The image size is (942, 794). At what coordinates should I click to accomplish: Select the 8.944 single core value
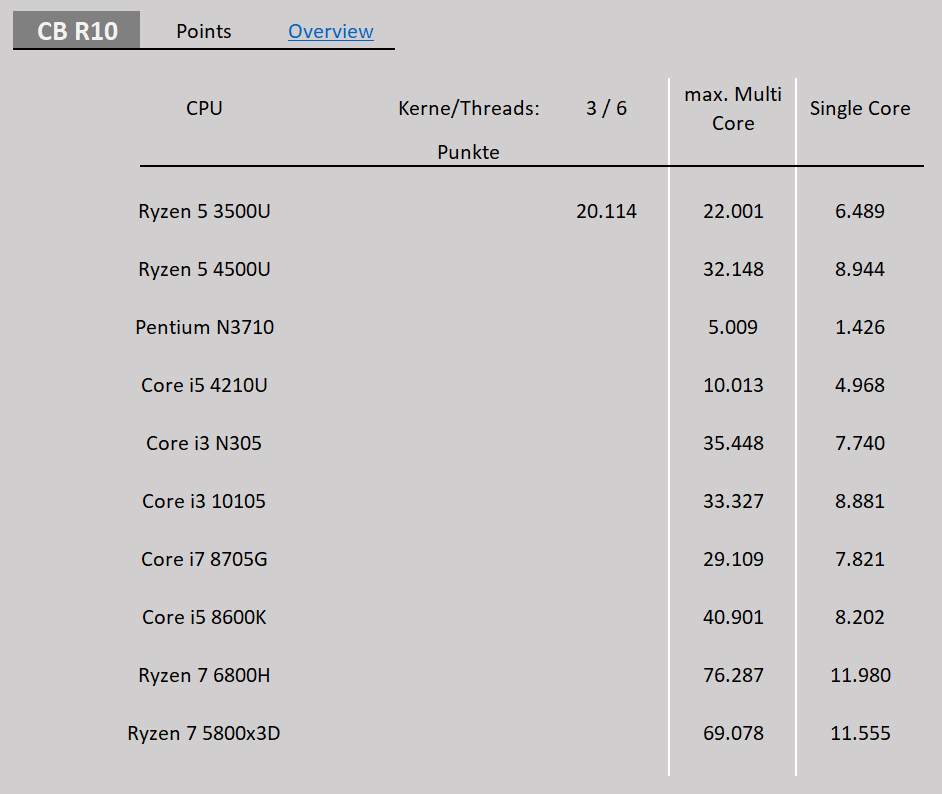(860, 269)
